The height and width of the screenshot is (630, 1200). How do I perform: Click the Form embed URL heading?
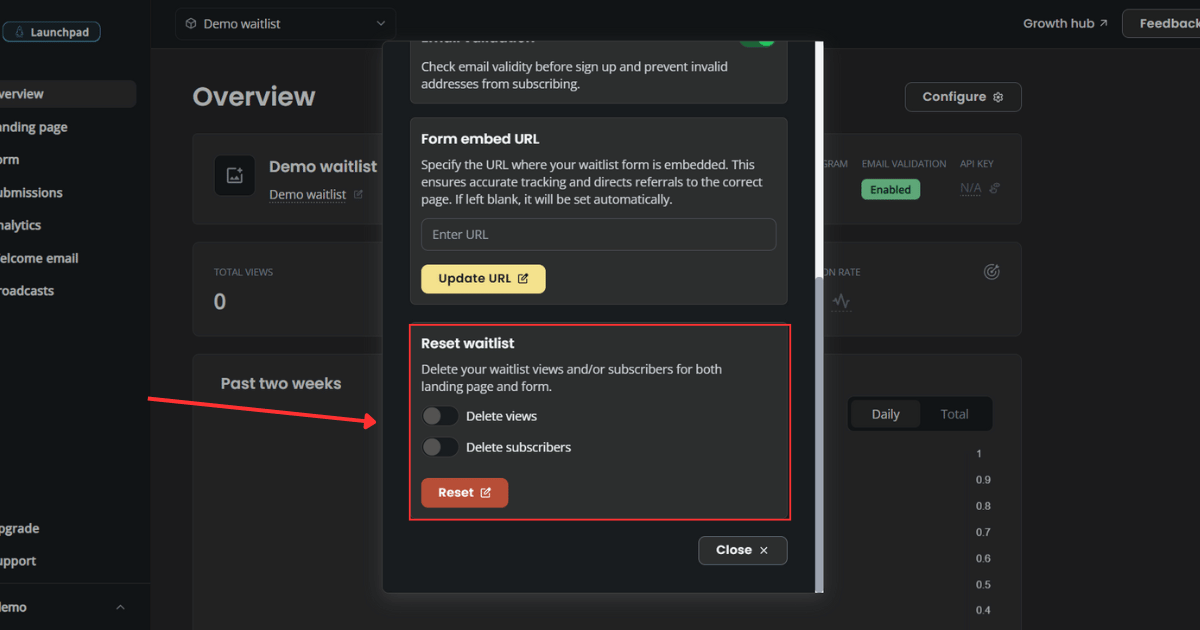tap(480, 139)
